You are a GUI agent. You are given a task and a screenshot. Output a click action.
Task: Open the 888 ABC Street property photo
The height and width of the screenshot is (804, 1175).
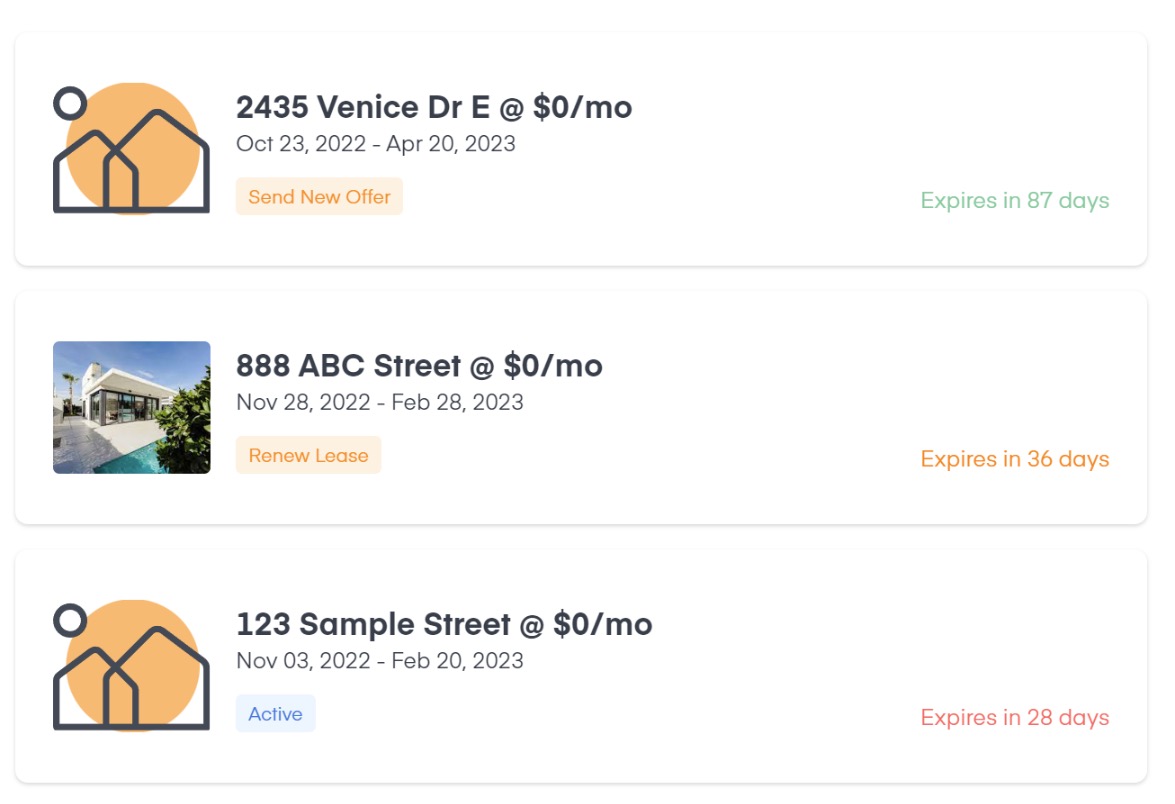tap(131, 407)
